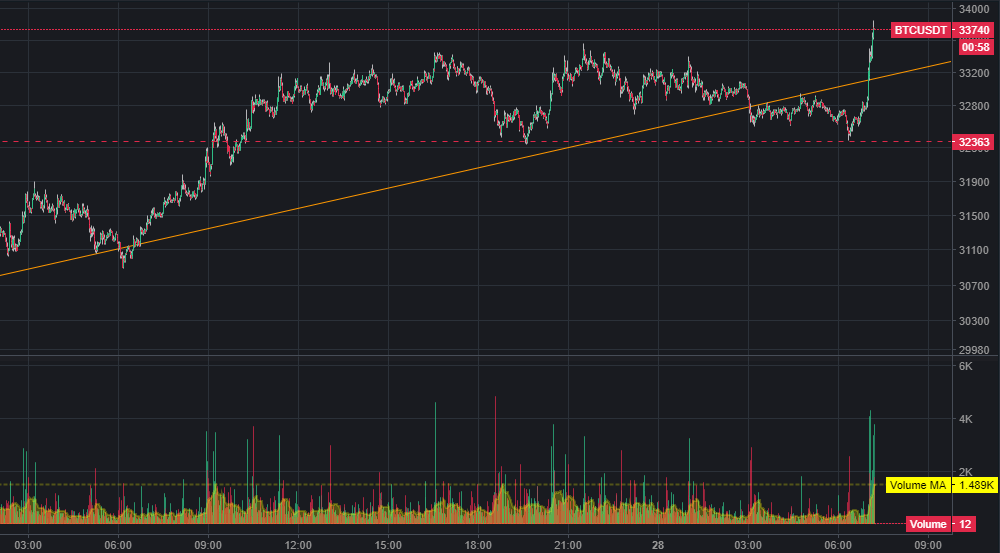The image size is (1000, 553).
Task: Click the 00:58 candle countdown label
Action: point(976,47)
